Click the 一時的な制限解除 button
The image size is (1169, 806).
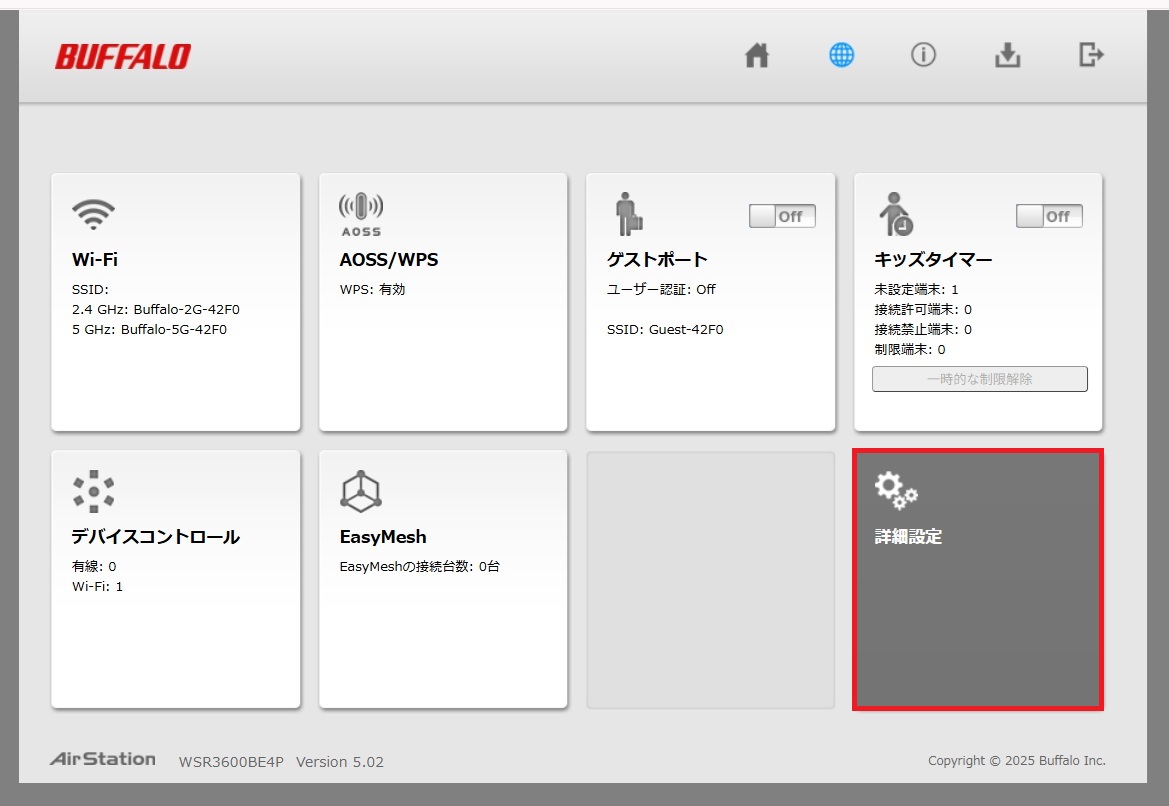980,379
